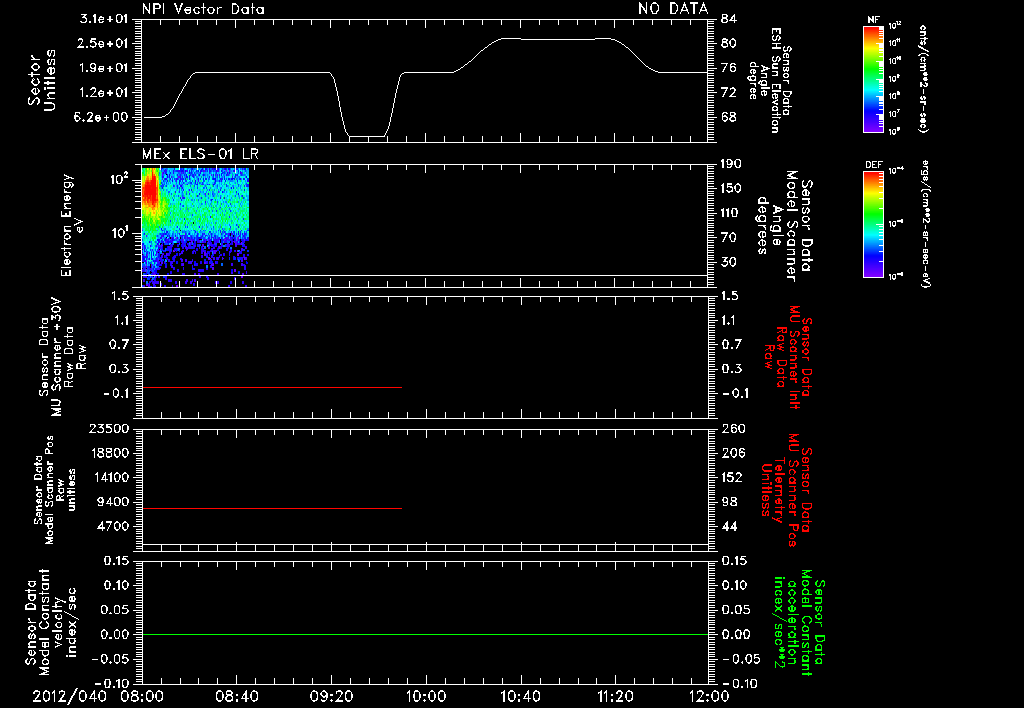Click the 10:00 time axis label
The image size is (1024, 708).
(x=426, y=696)
